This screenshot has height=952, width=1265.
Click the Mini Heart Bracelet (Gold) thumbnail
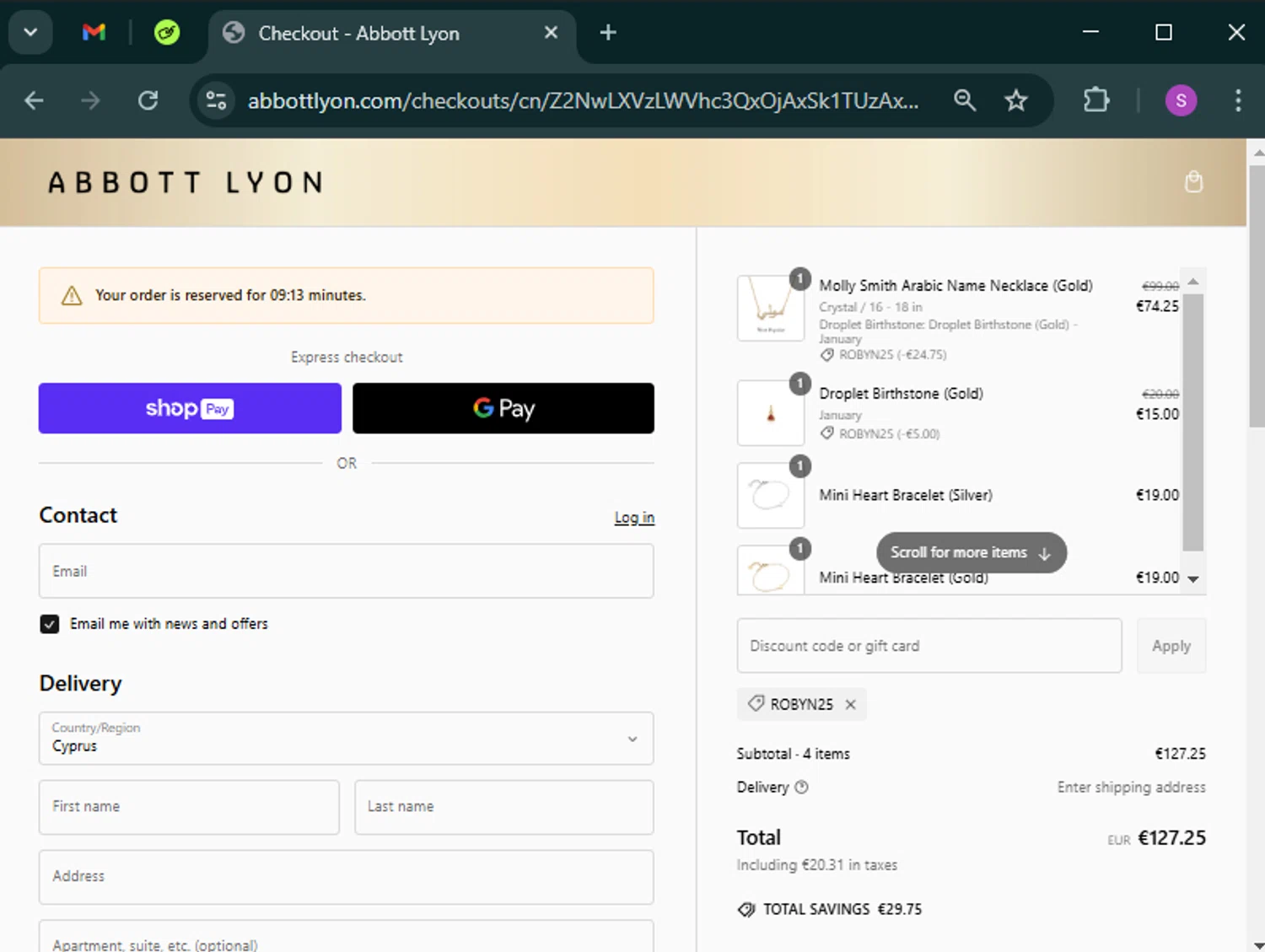(771, 570)
